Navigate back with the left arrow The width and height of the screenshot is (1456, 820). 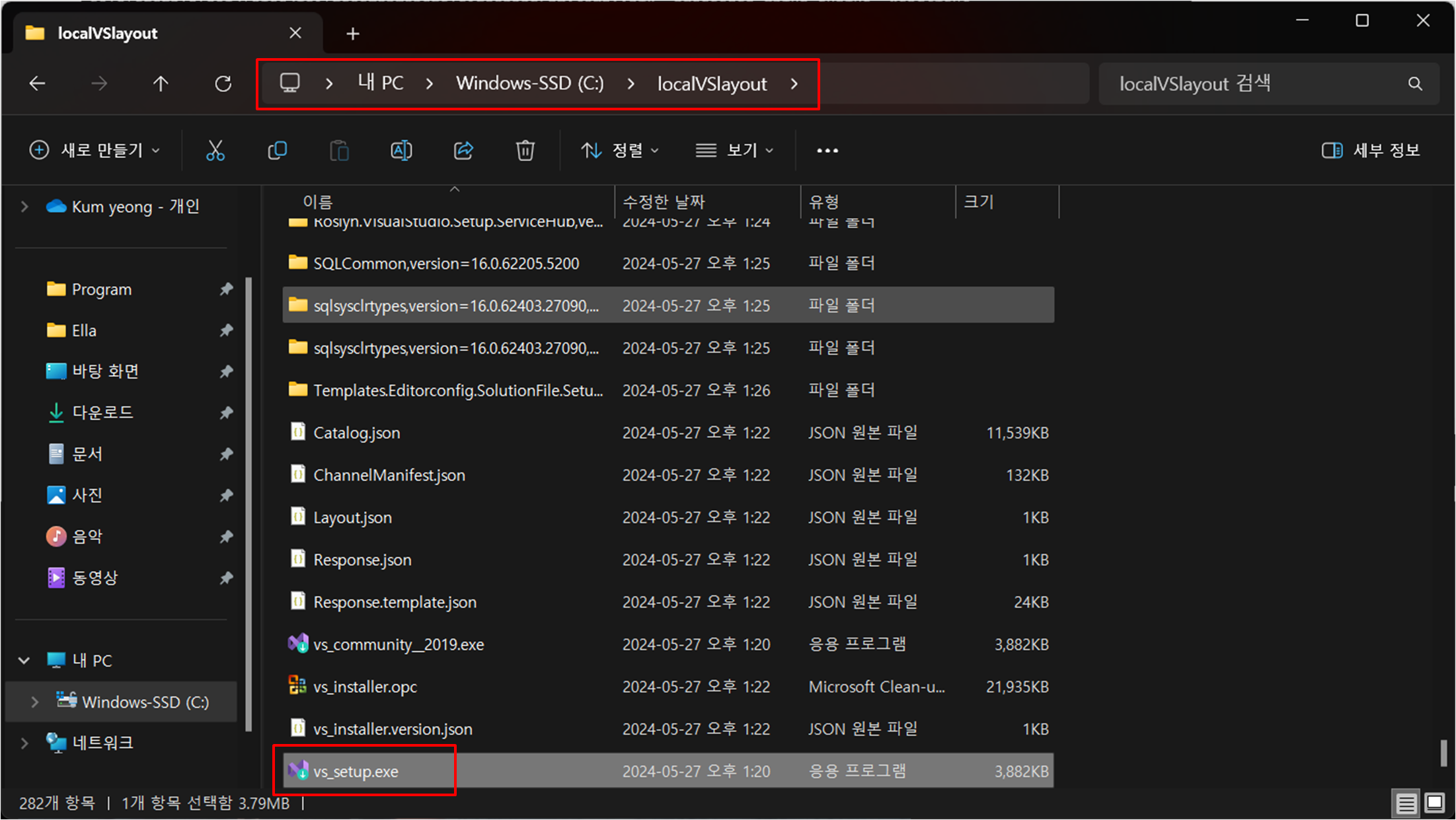38,84
